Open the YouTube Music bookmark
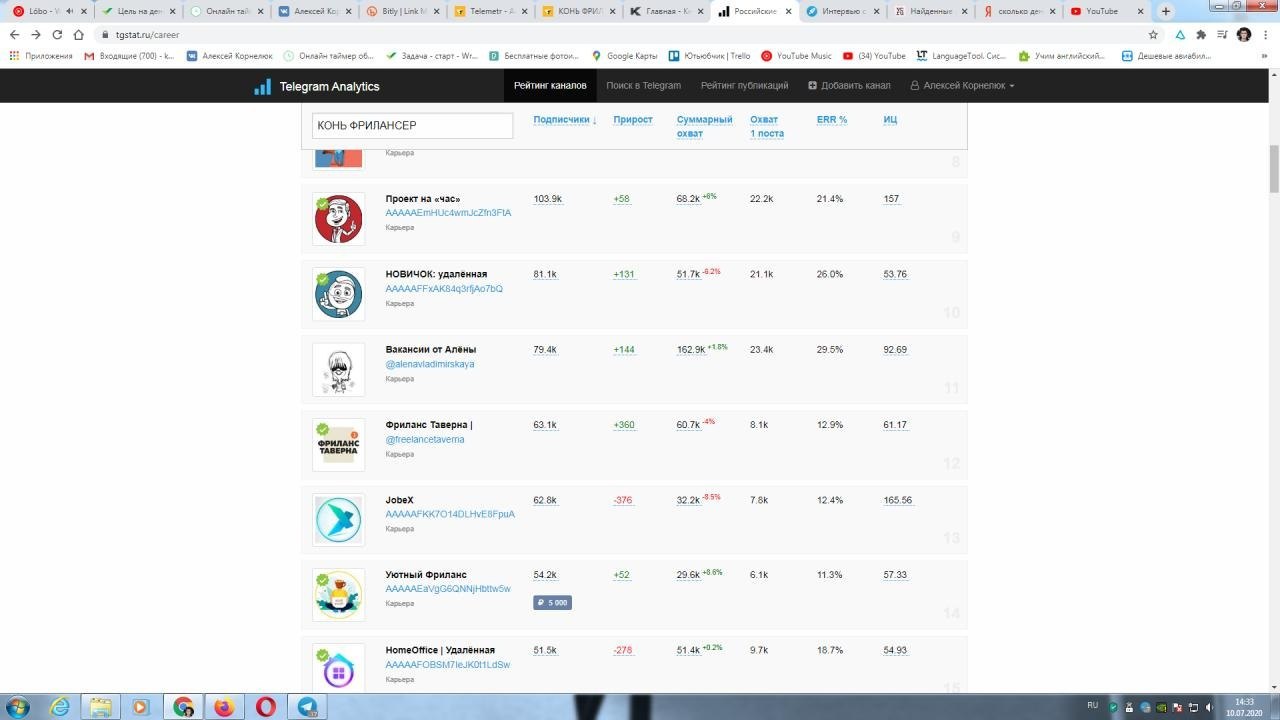This screenshot has height=720, width=1280. (x=796, y=56)
